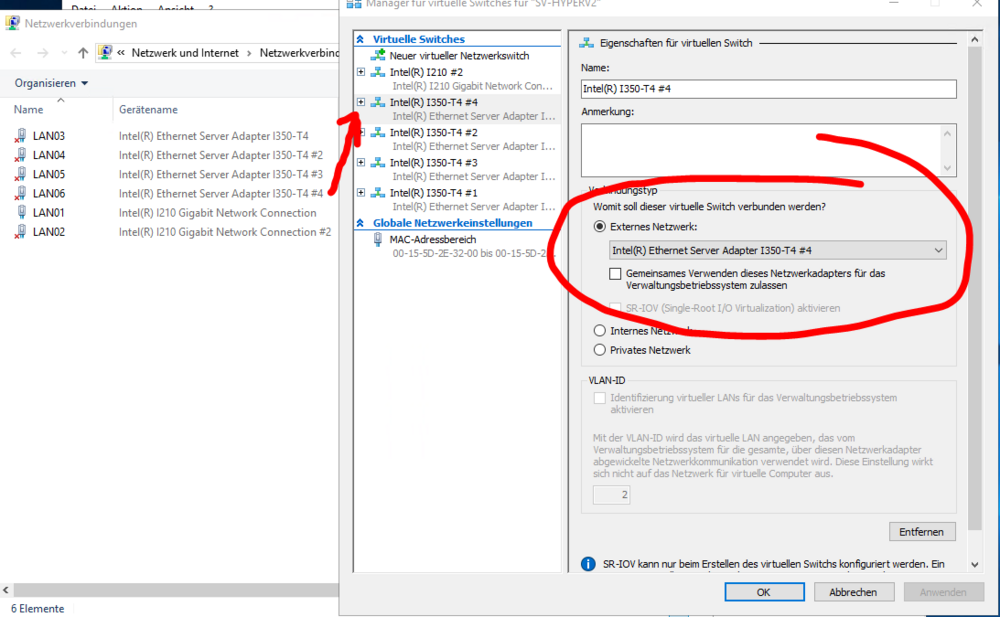The height and width of the screenshot is (617, 1000).
Task: Collapse the 'Virtuelle Switches' section
Action: [x=361, y=39]
